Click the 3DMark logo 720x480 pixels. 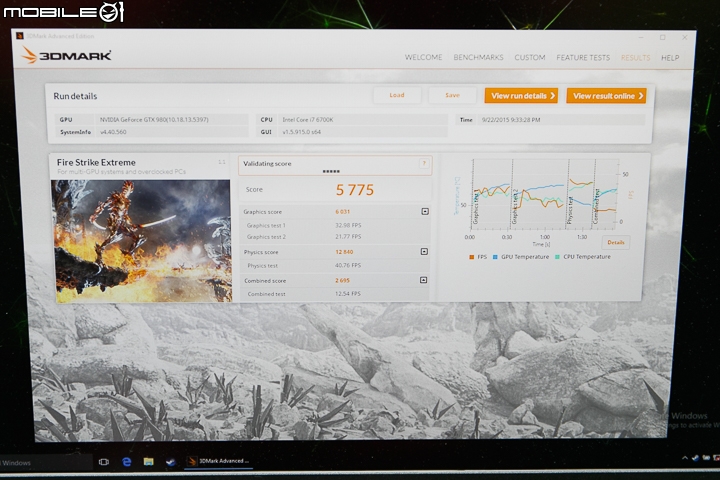pyautogui.click(x=66, y=56)
